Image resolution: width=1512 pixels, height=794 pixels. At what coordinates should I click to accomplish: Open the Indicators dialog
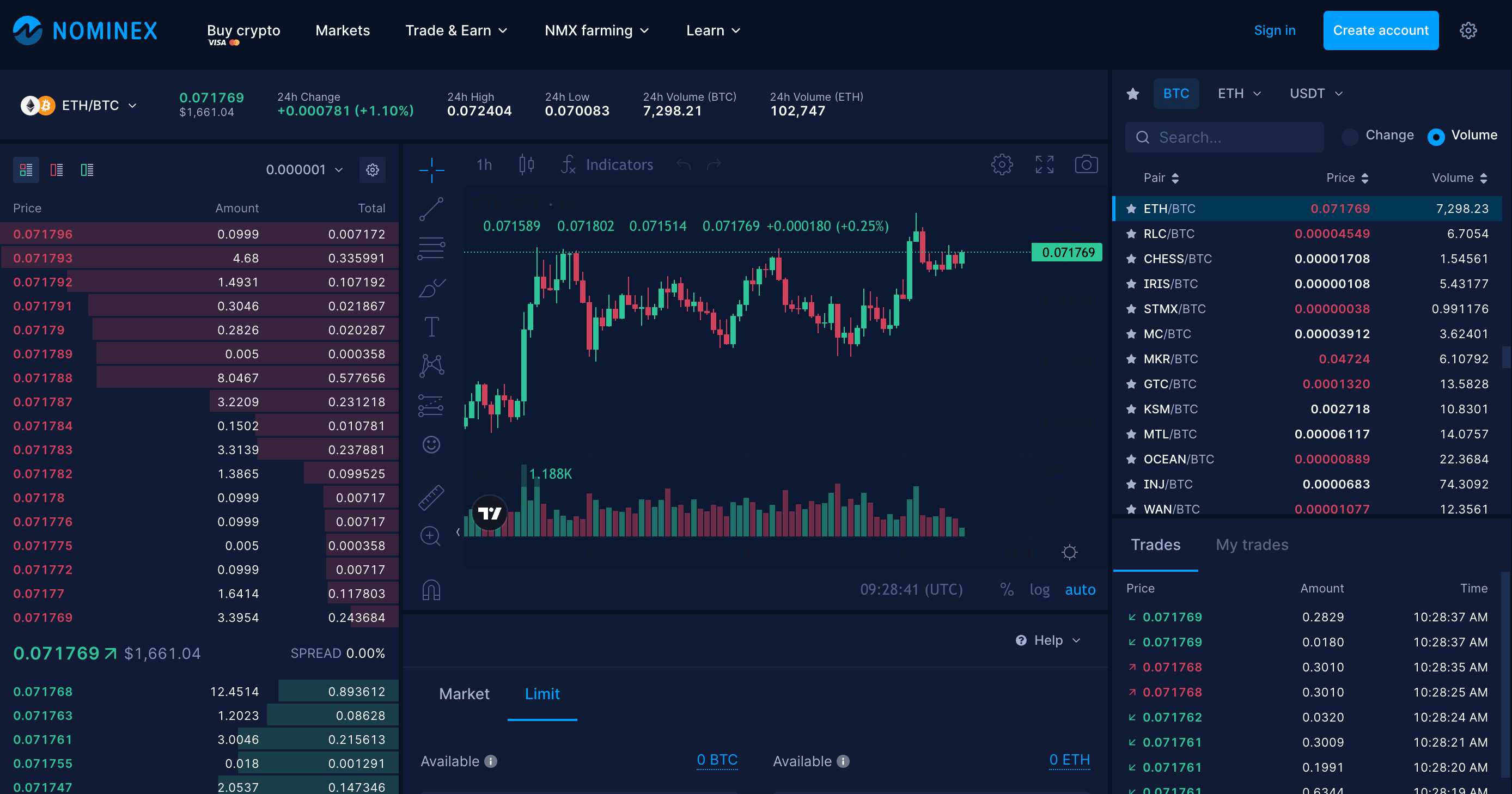(607, 165)
